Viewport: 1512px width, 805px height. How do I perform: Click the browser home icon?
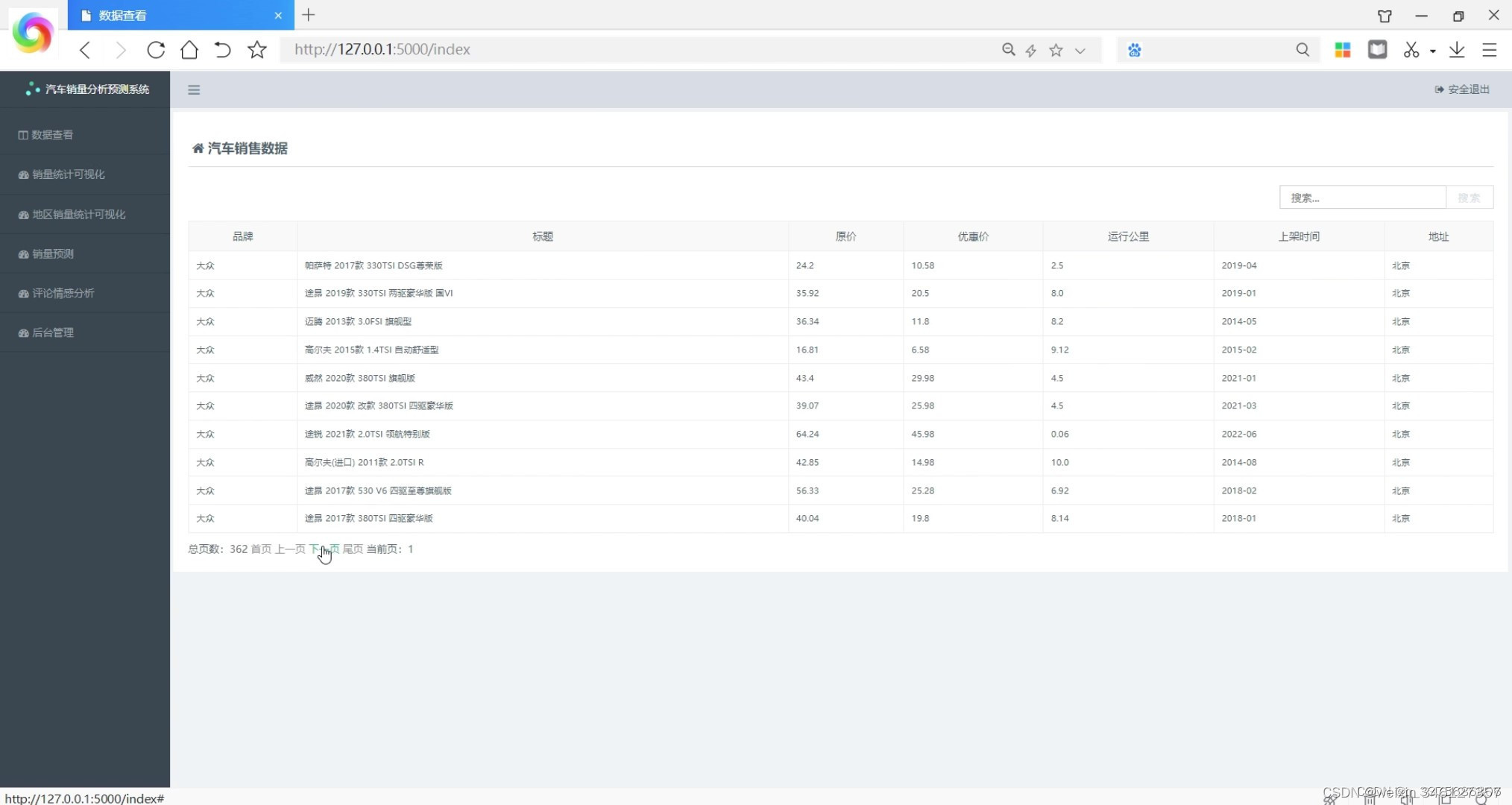[x=189, y=50]
